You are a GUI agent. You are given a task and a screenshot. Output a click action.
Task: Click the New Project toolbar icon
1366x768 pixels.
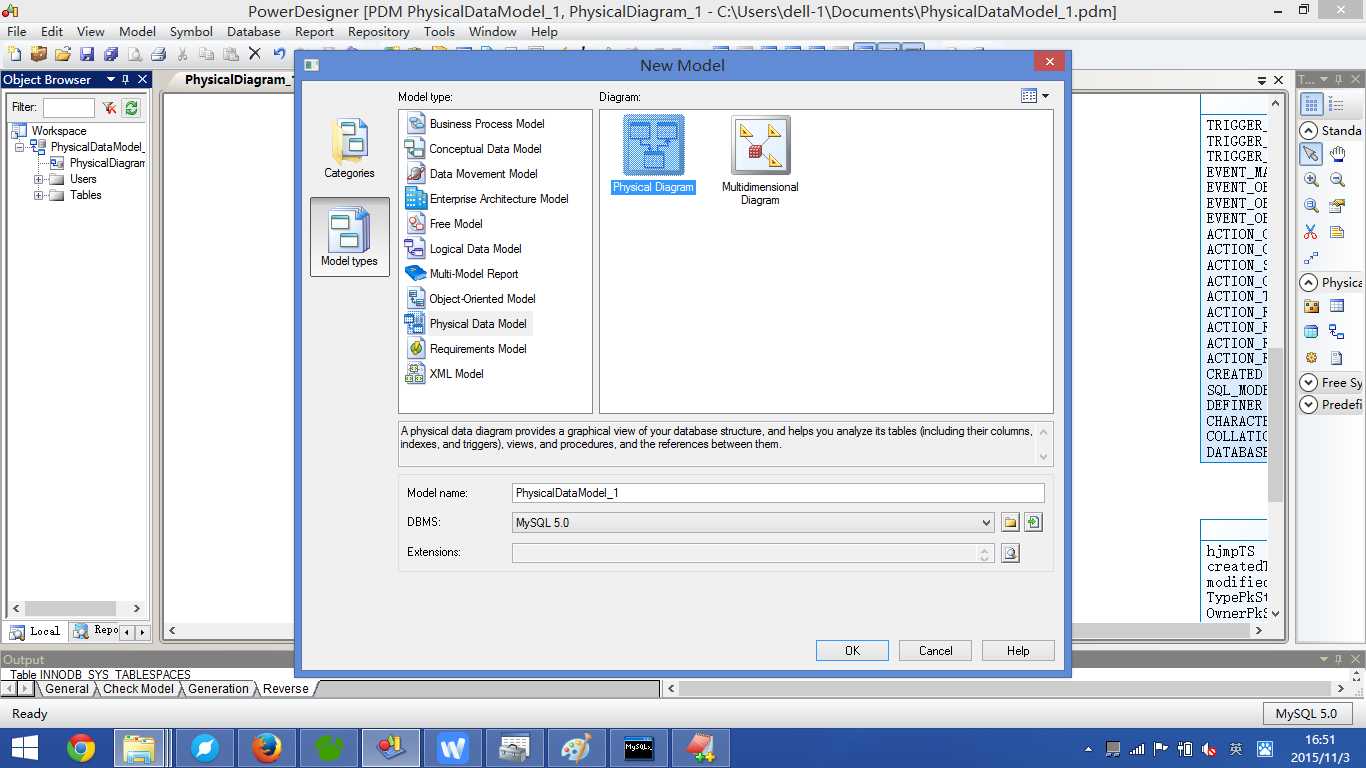click(x=39, y=54)
